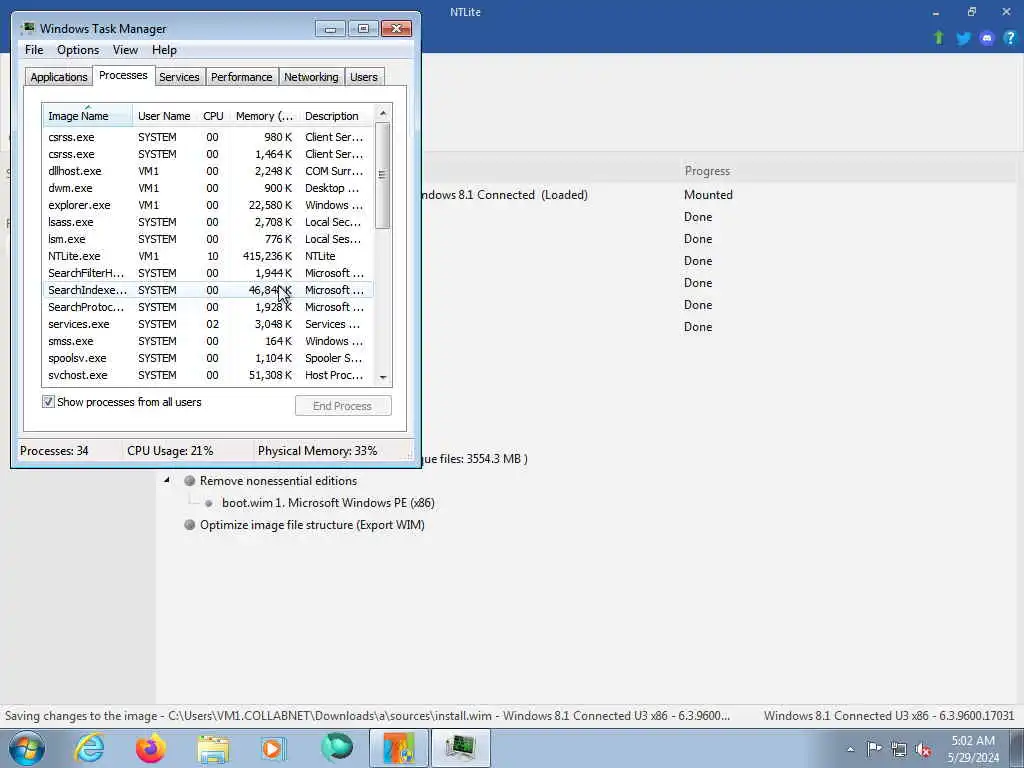Open the Task Manager File menu
This screenshot has height=768, width=1024.
tap(34, 50)
